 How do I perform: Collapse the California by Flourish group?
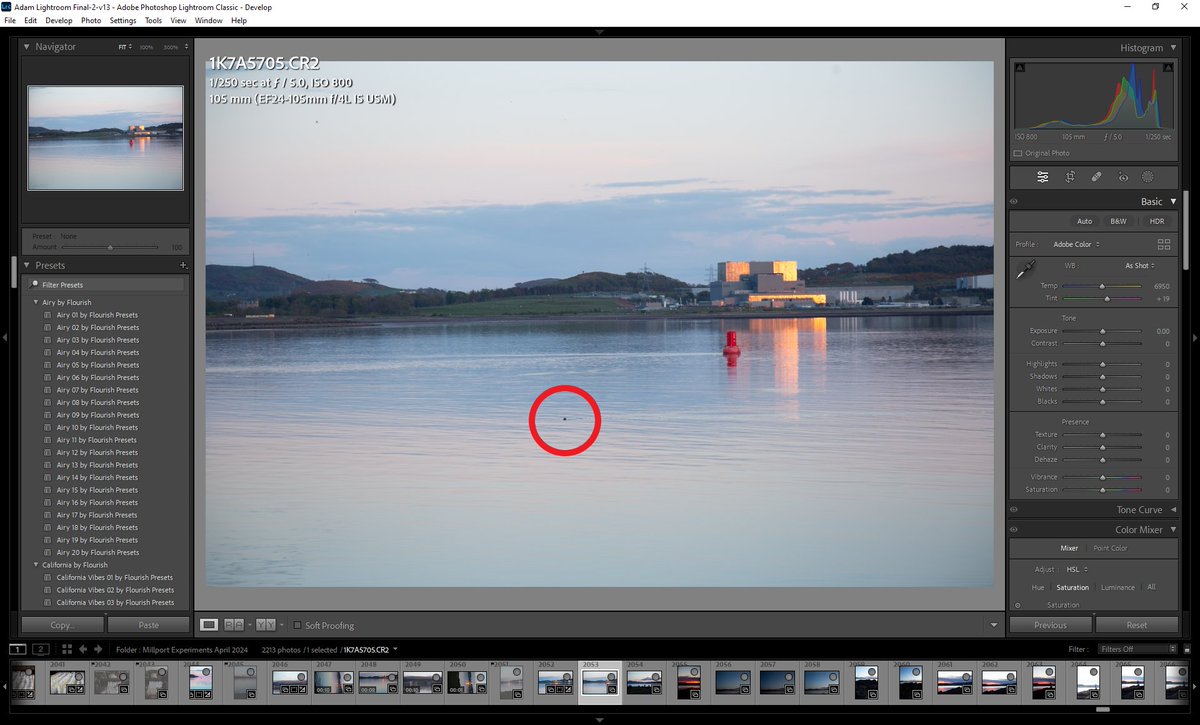coord(35,565)
